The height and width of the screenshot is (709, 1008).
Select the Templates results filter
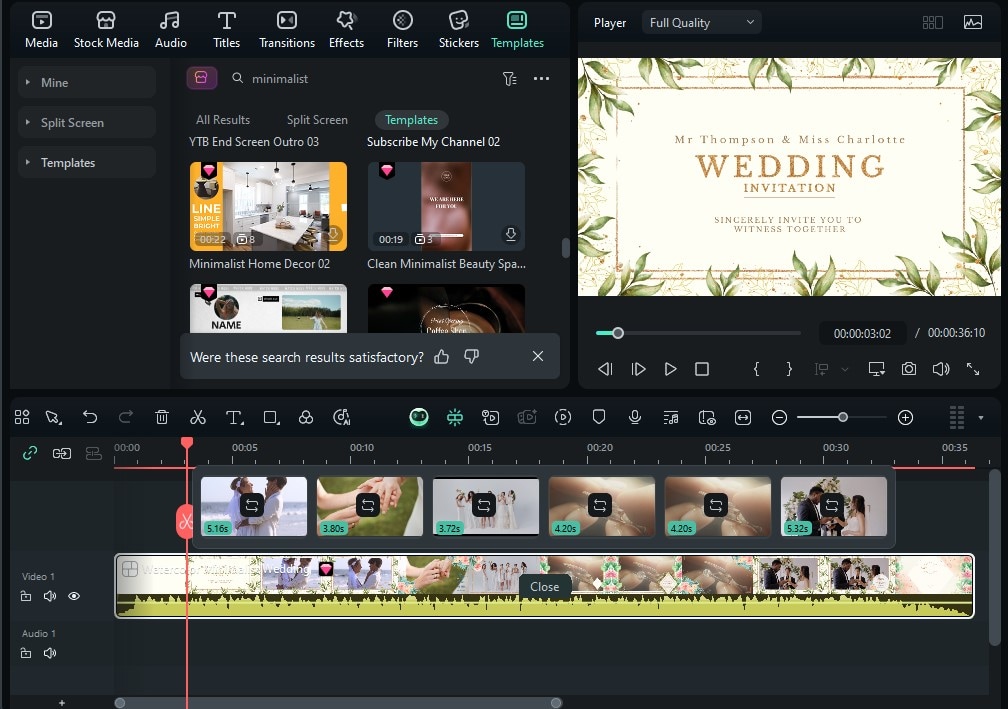click(x=411, y=120)
